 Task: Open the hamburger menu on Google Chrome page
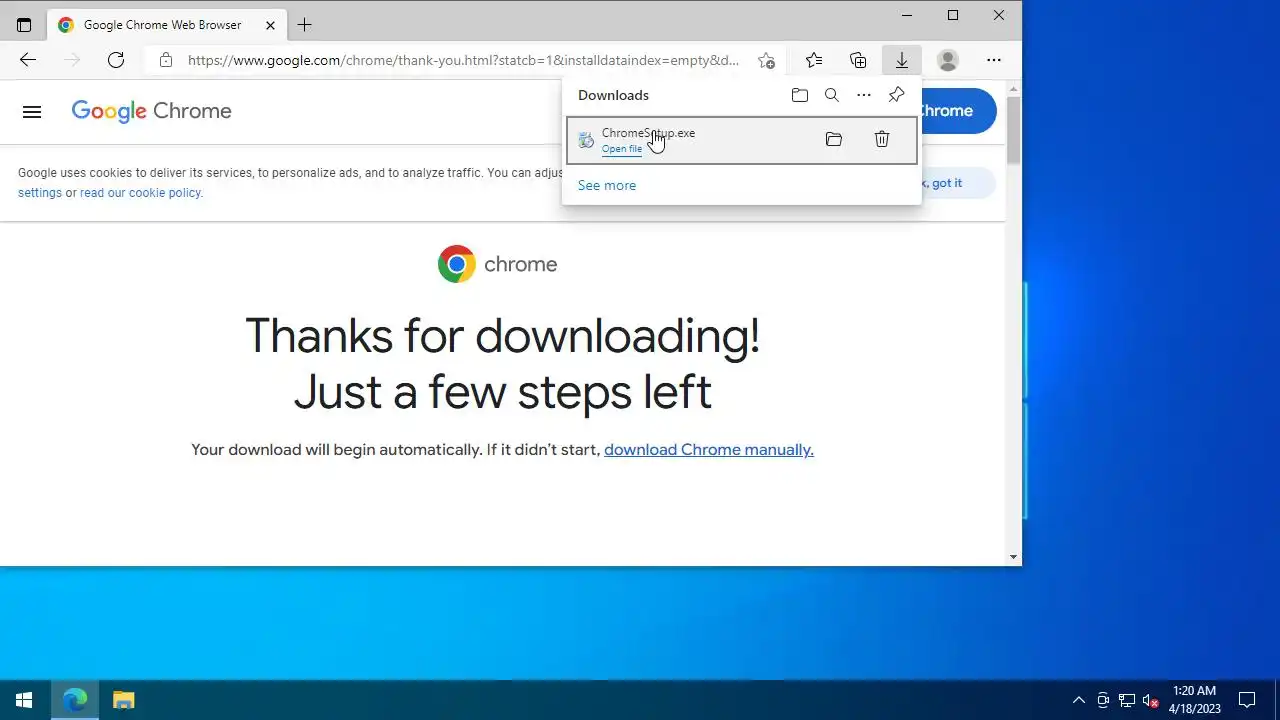(x=32, y=111)
